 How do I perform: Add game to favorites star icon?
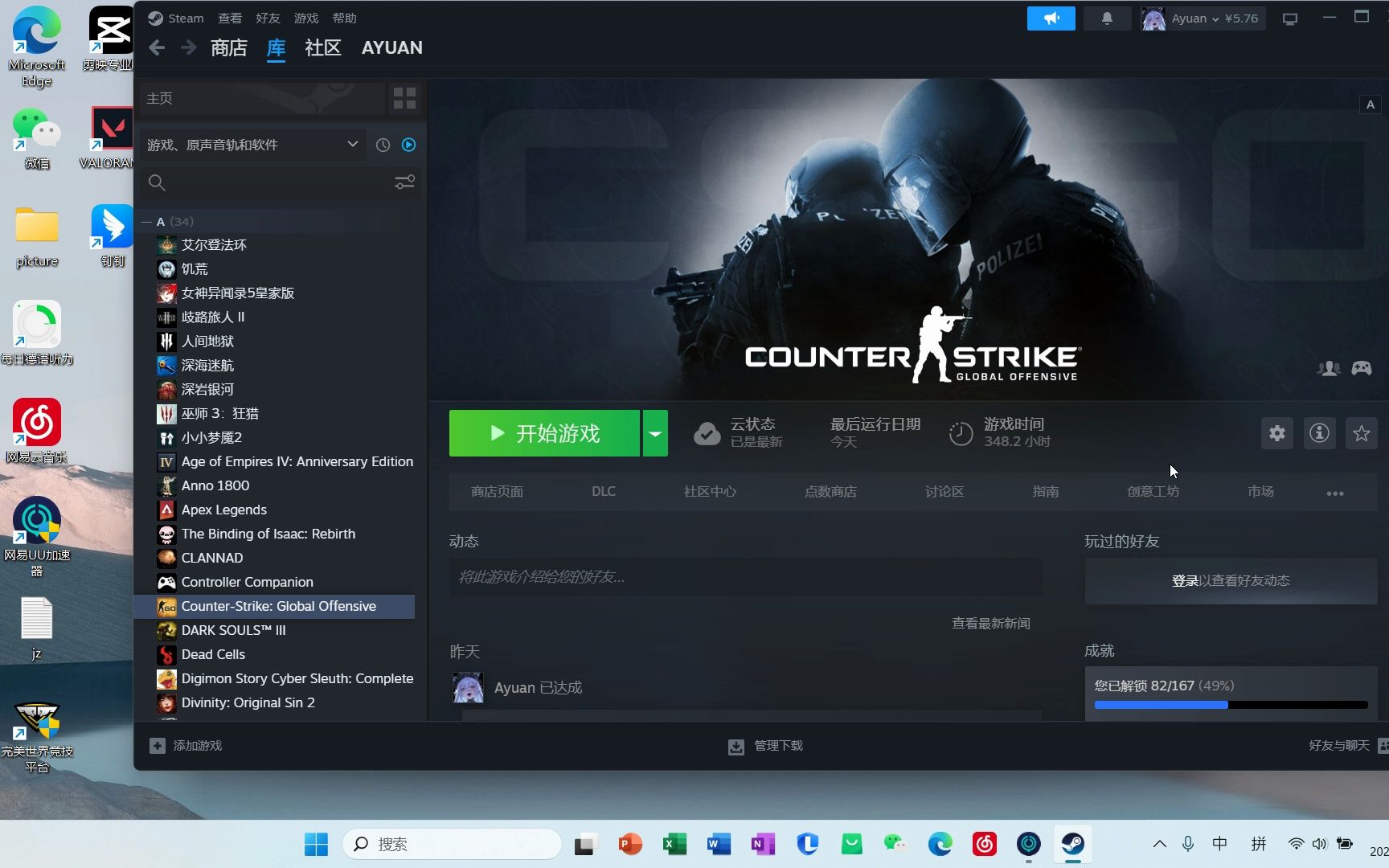pyautogui.click(x=1361, y=434)
